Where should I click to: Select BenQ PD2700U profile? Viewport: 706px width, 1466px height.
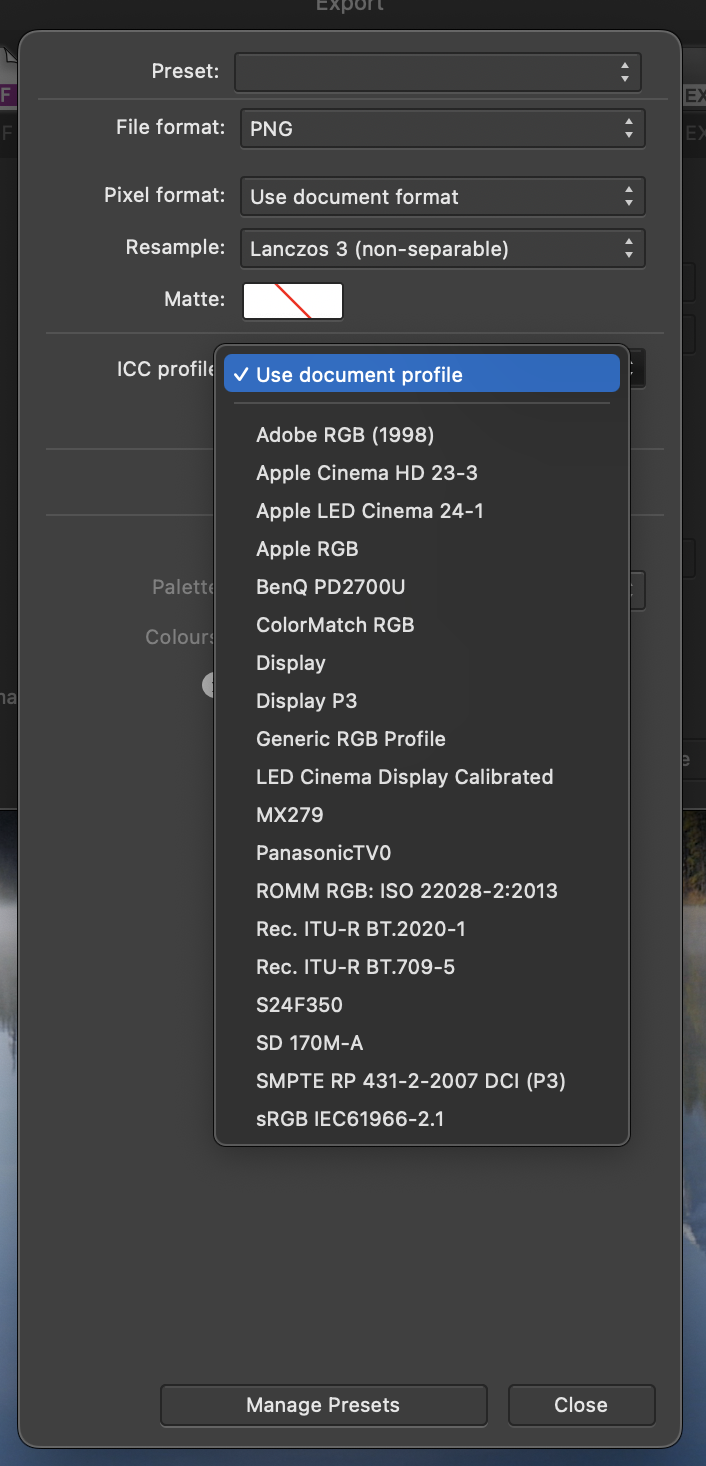point(331,587)
